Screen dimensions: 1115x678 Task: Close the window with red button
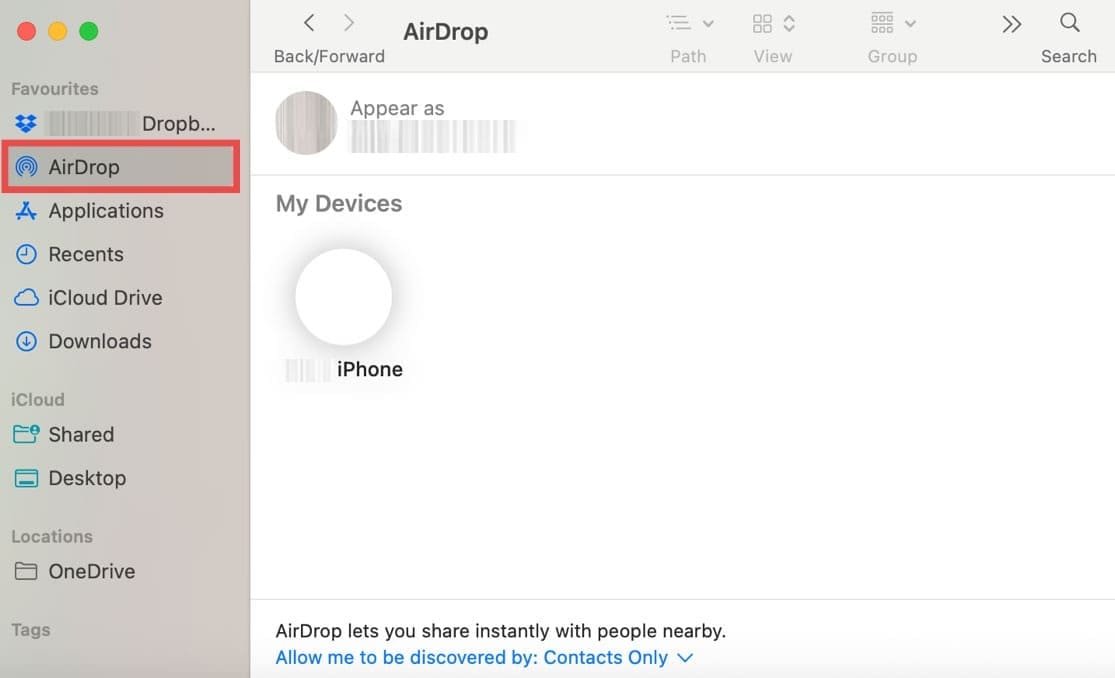tap(26, 31)
